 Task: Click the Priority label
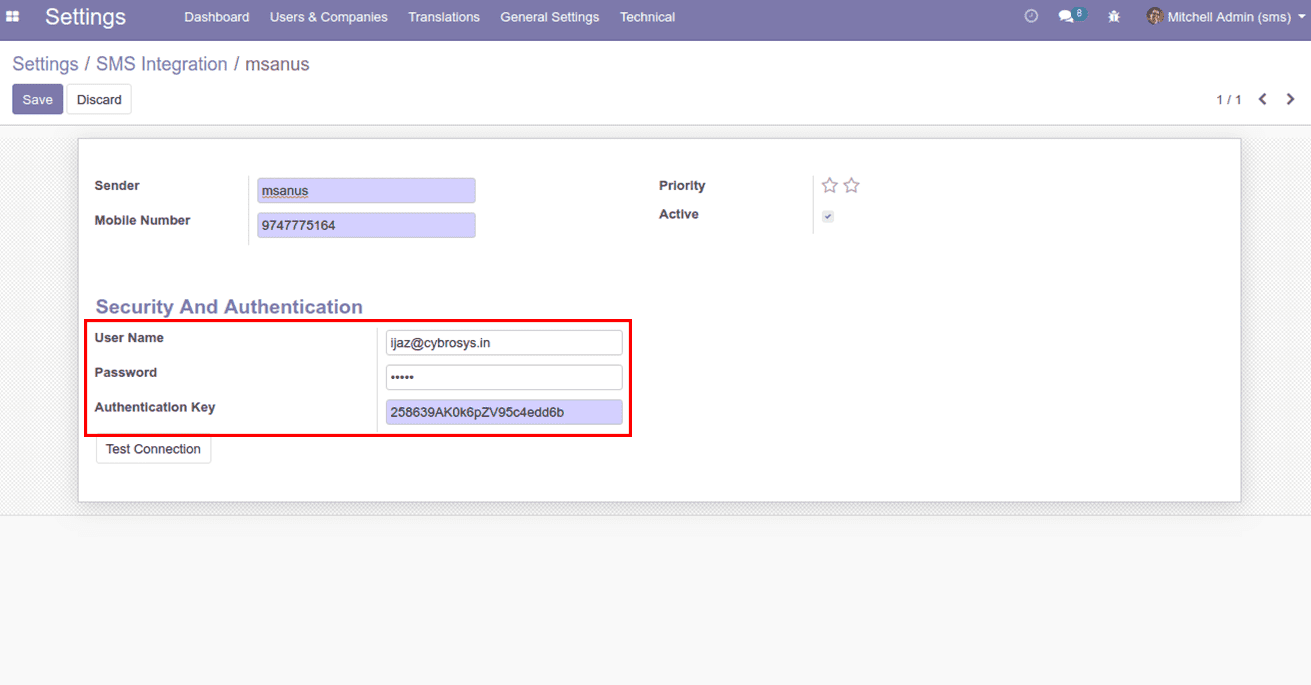[682, 185]
